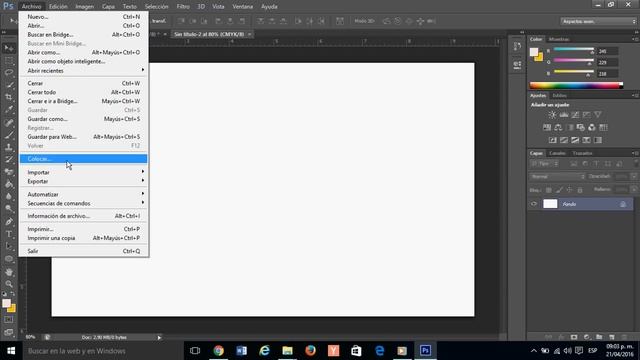Select the Paint Bucket tool
The height and width of the screenshot is (360, 640).
(9, 184)
